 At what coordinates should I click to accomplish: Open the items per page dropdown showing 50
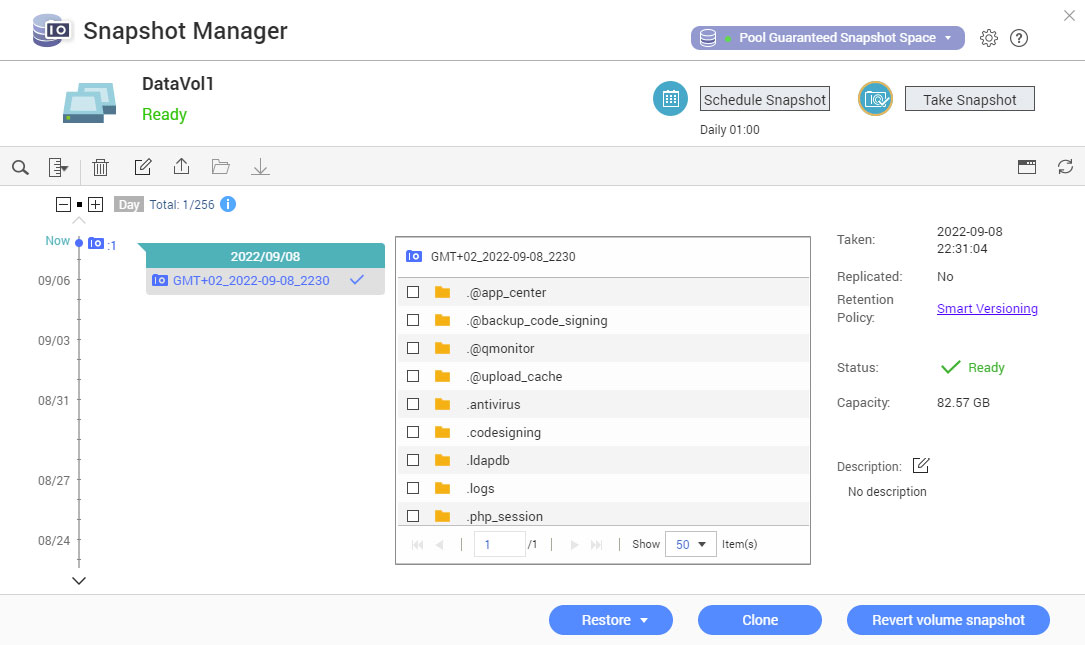point(691,544)
